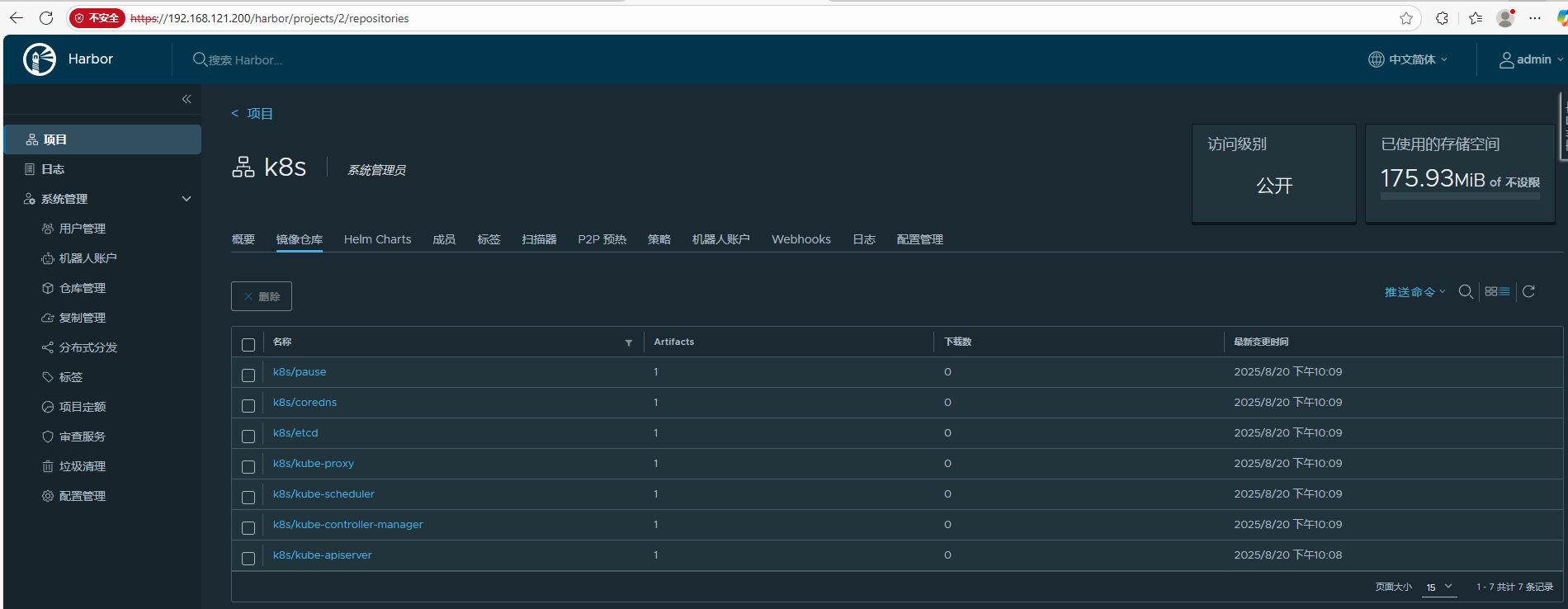Image resolution: width=1568 pixels, height=609 pixels.
Task: Switch to the 成员 tab
Action: point(444,239)
